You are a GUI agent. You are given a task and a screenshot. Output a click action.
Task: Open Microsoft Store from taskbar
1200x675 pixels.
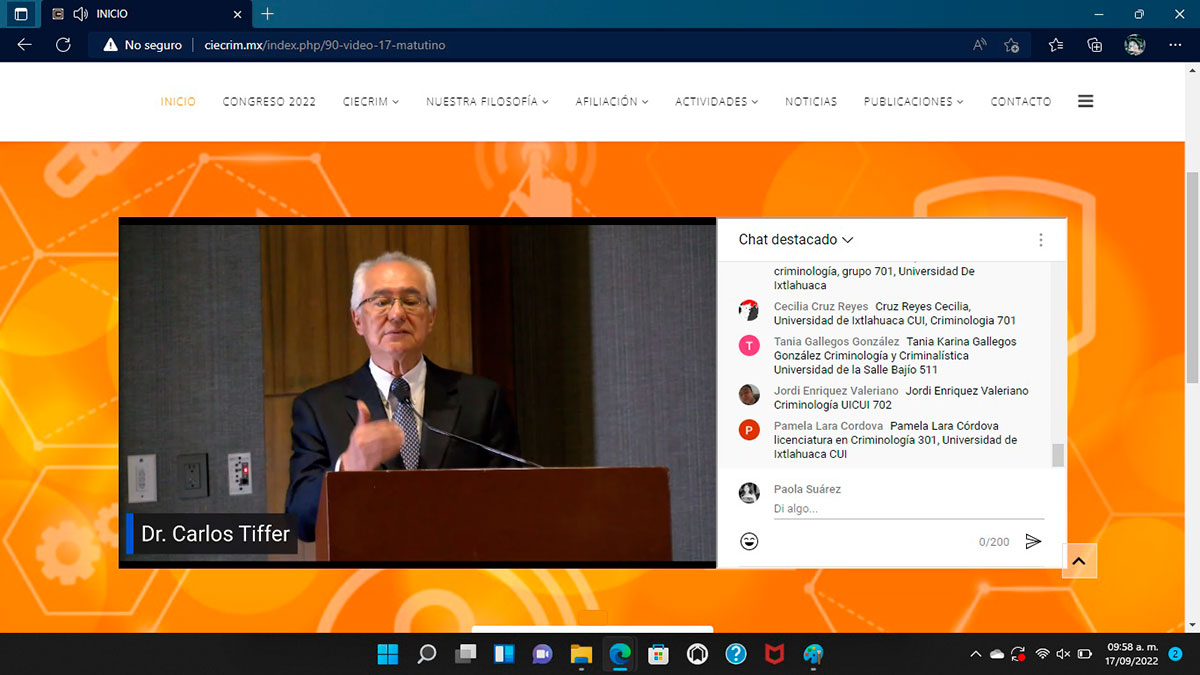(x=658, y=655)
